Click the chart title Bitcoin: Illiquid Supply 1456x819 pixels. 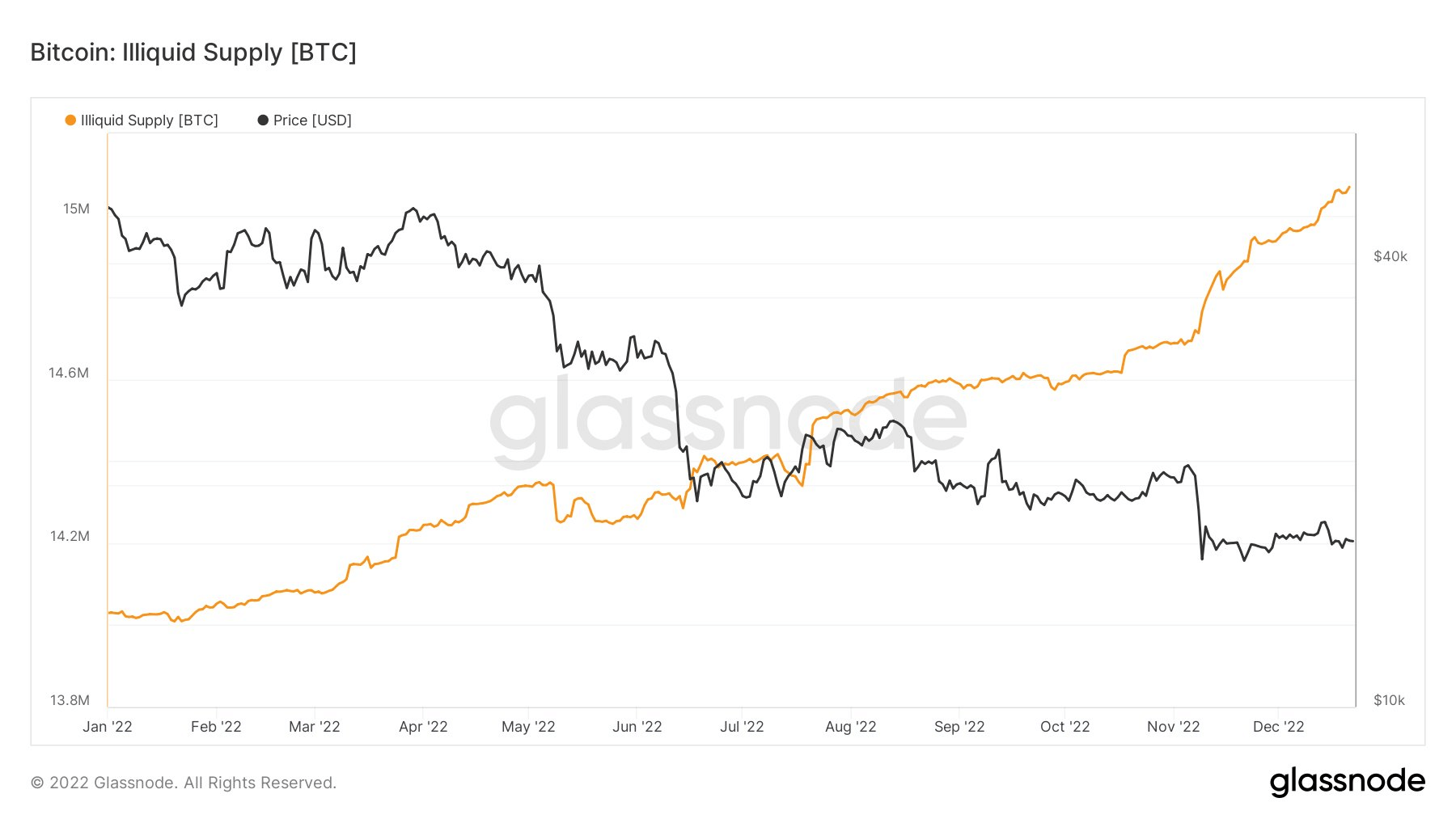point(193,53)
